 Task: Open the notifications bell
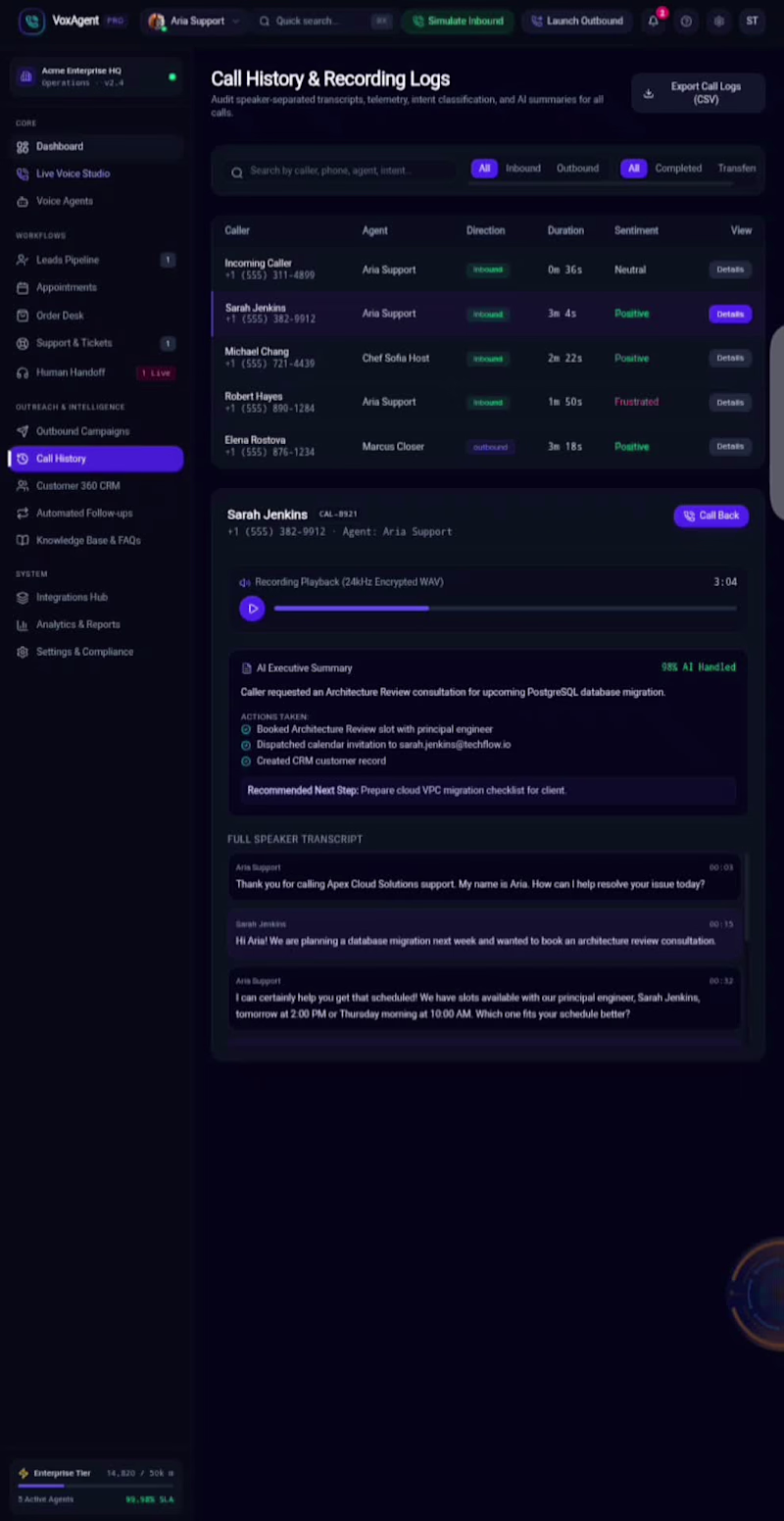(x=654, y=21)
